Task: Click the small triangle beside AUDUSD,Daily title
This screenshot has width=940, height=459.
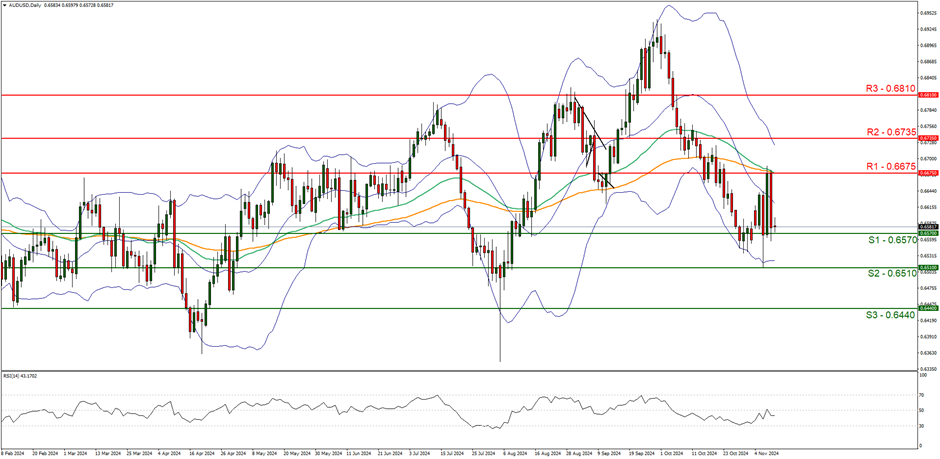Action: [4, 4]
